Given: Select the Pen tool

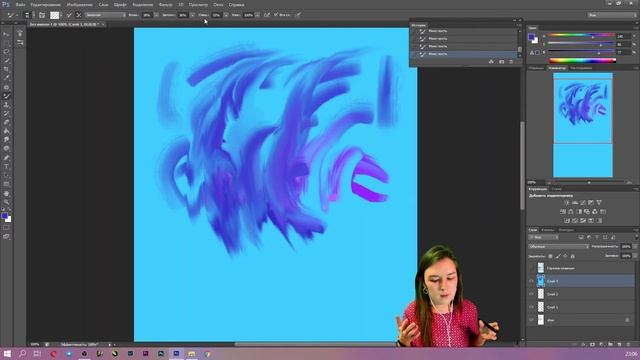Looking at the screenshot, I should point(6,158).
